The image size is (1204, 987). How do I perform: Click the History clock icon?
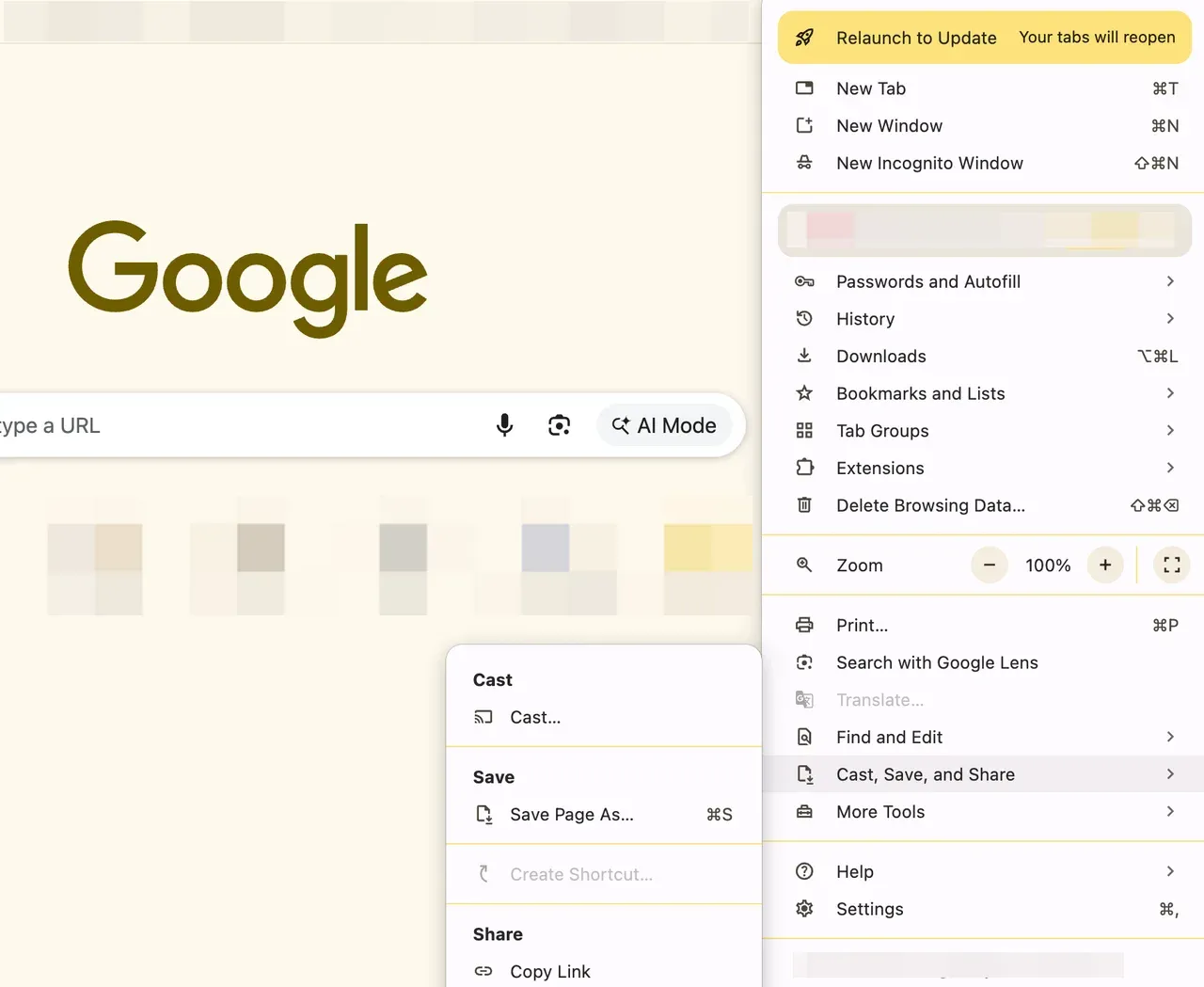coord(804,319)
